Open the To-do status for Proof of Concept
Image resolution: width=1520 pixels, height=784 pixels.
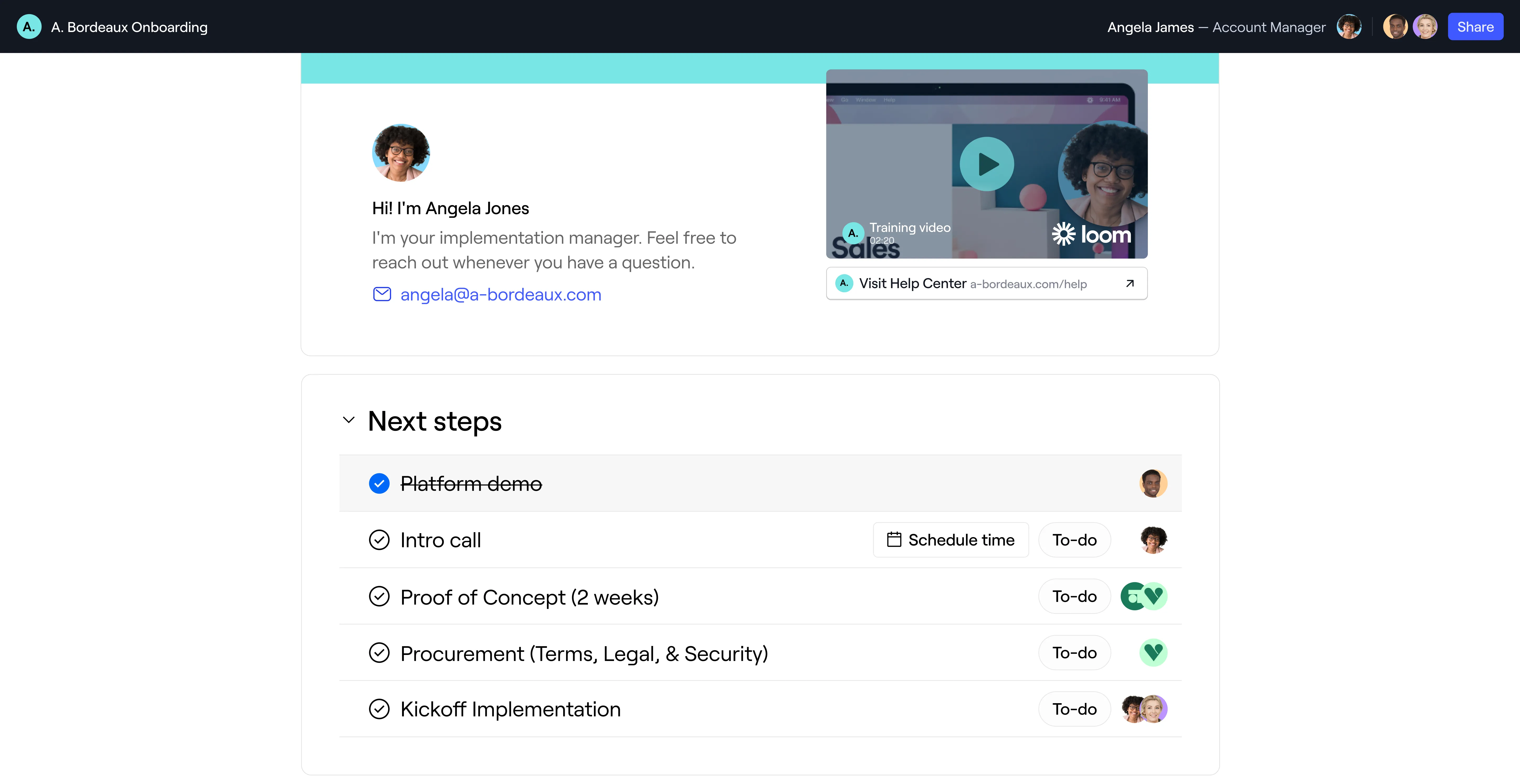[1074, 596]
